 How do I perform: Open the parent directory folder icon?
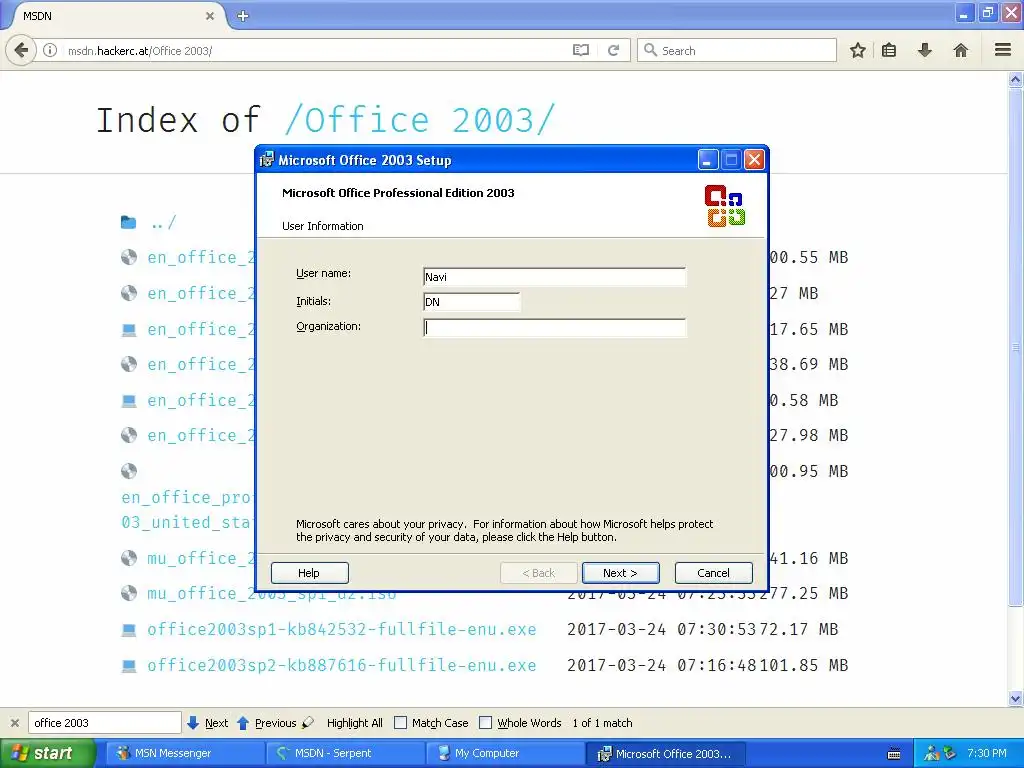point(129,223)
